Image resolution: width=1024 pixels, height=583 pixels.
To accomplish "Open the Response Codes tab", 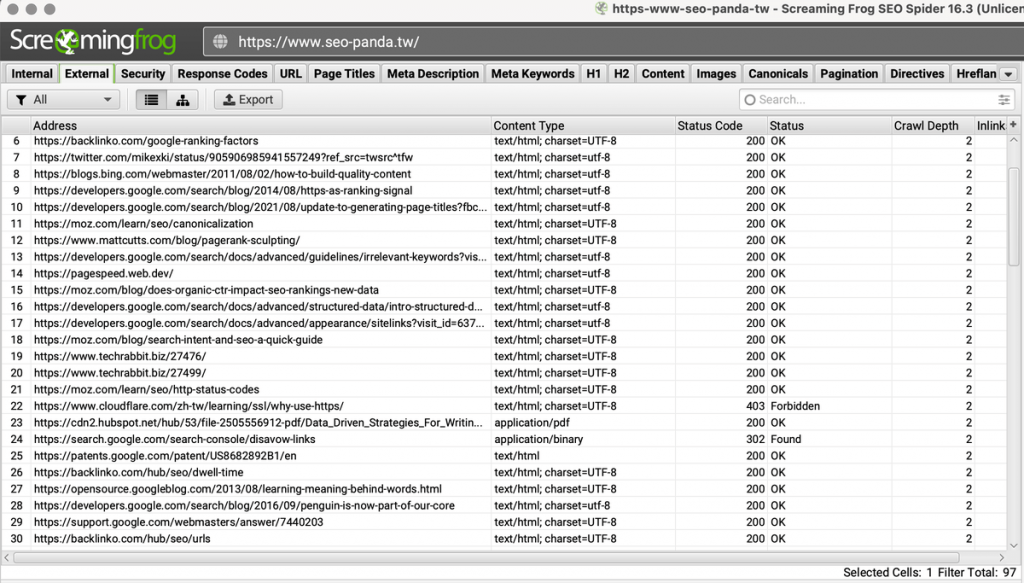I will 223,74.
